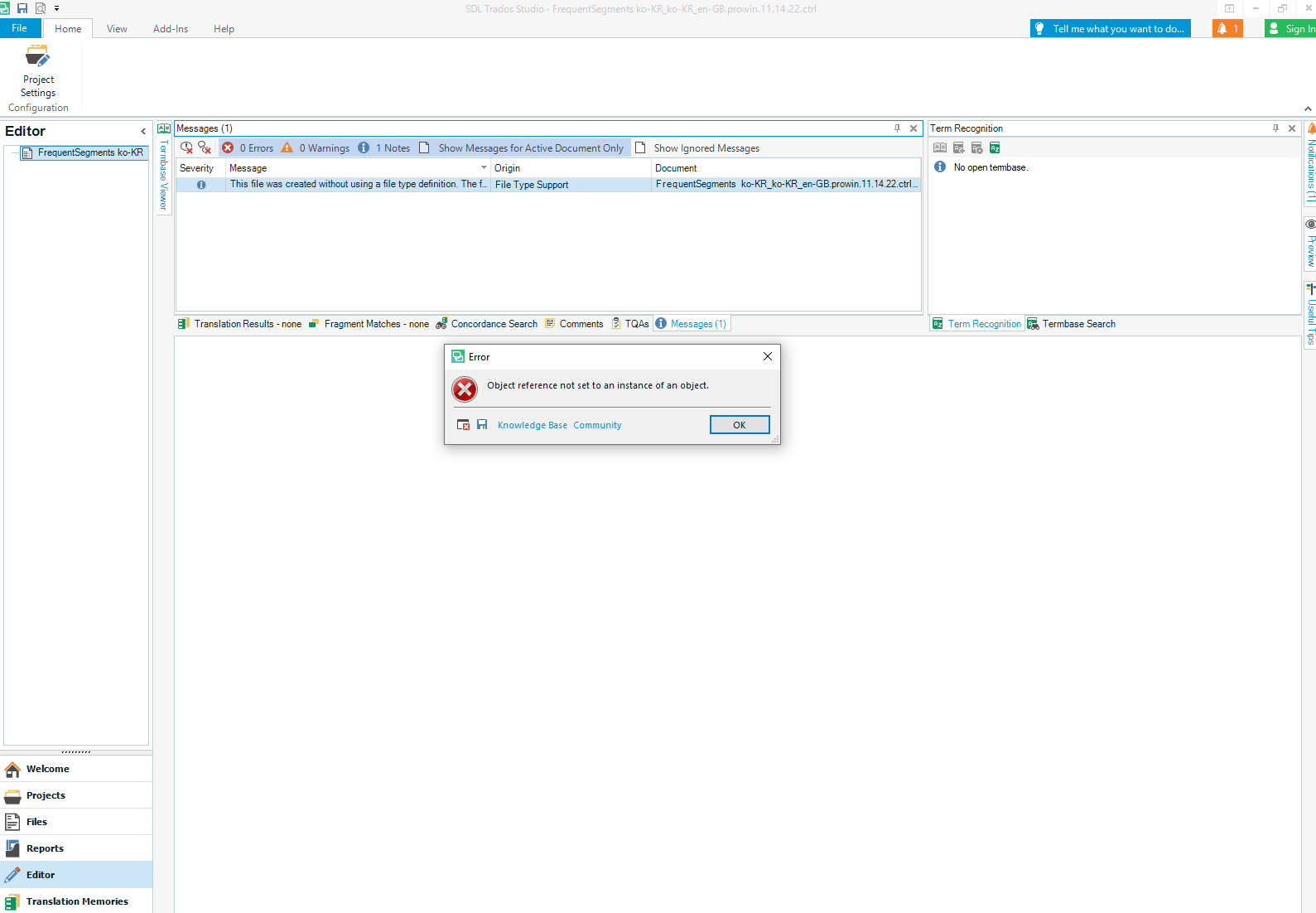Open quick access toolbar customize dropdown
Image resolution: width=1316 pixels, height=913 pixels.
coord(56,8)
